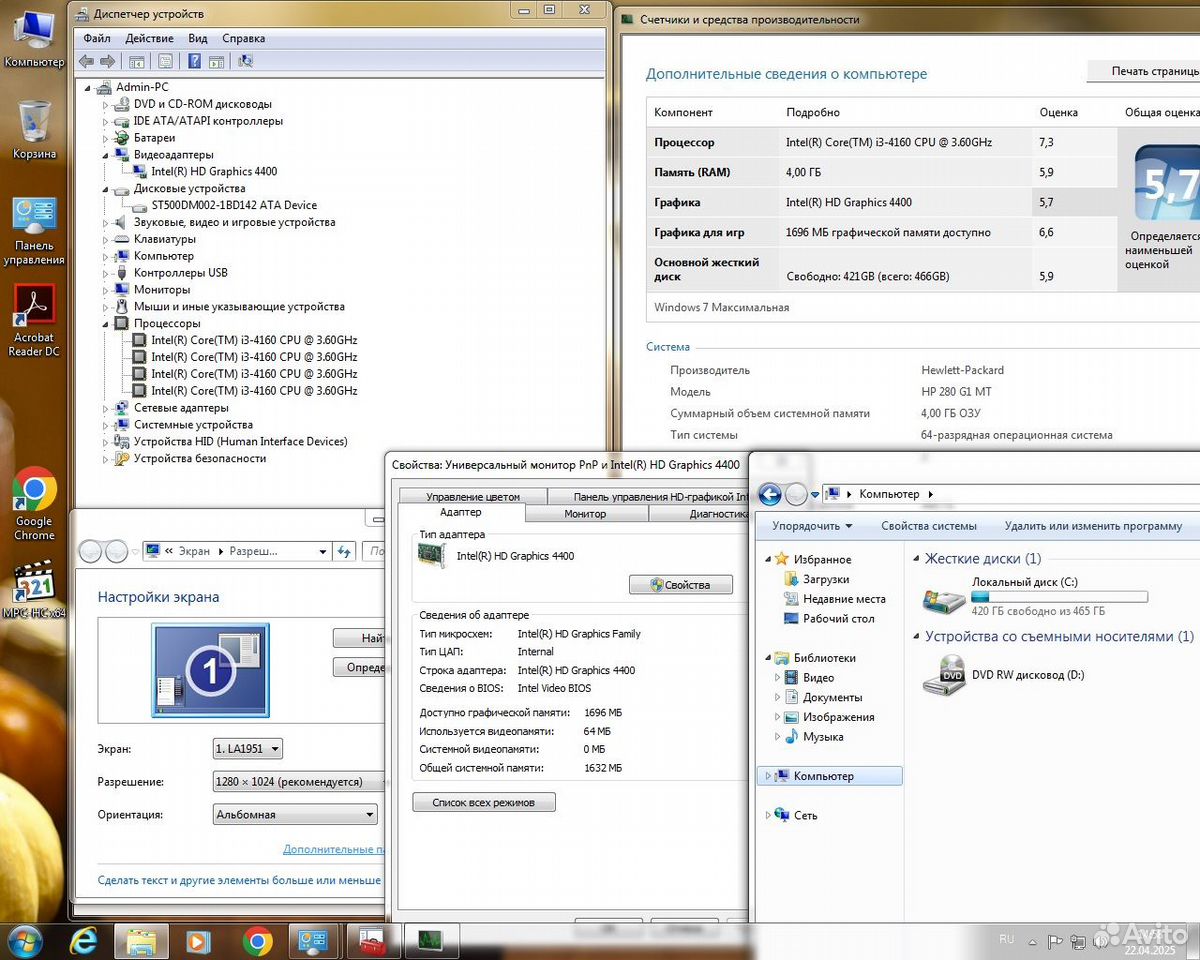Select Acrobat Reader DC desktop icon

[34, 321]
